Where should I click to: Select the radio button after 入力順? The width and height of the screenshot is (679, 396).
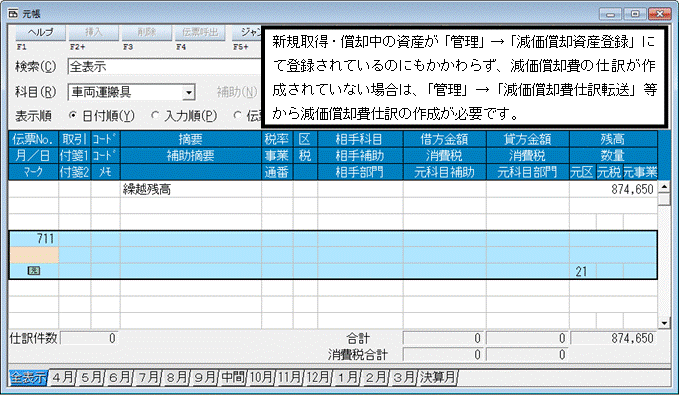(237, 115)
